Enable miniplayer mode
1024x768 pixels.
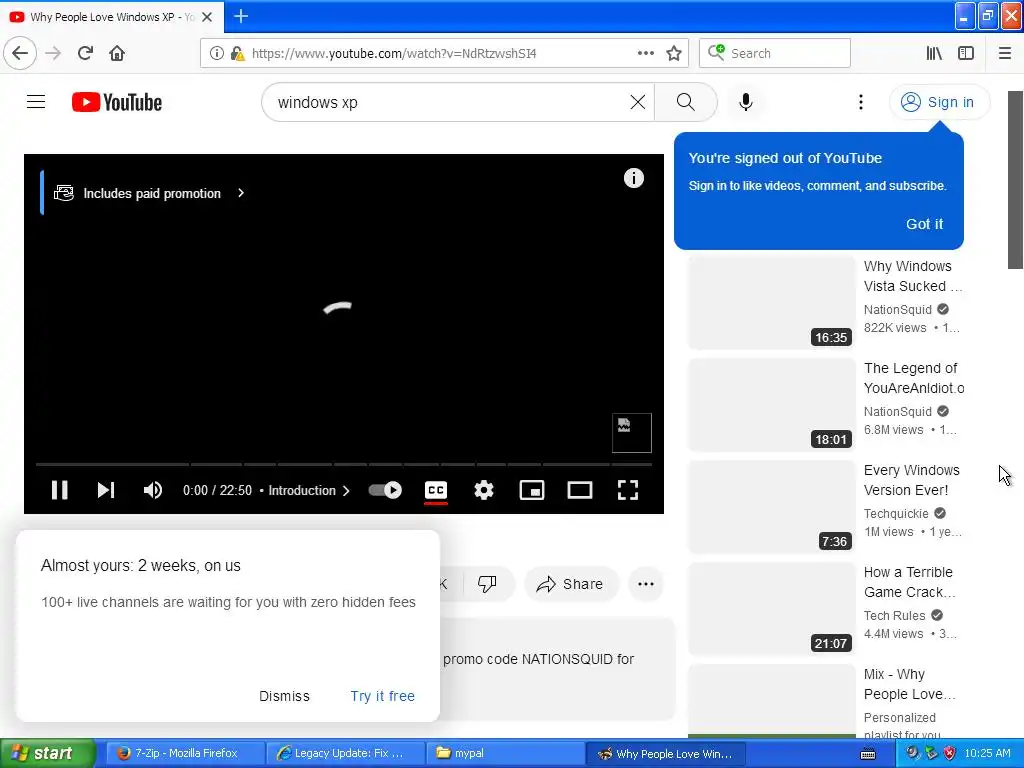532,490
